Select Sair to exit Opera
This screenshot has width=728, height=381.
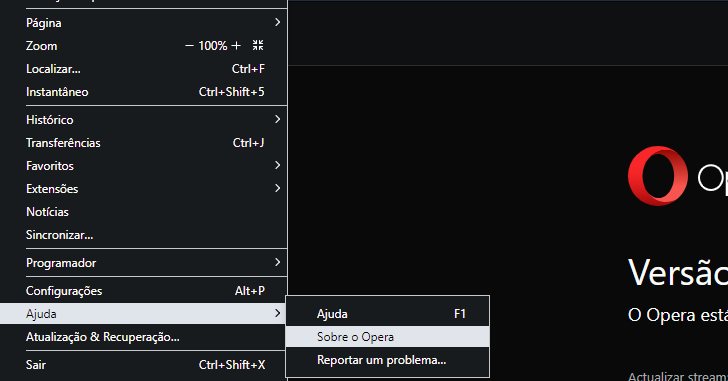[x=143, y=365]
